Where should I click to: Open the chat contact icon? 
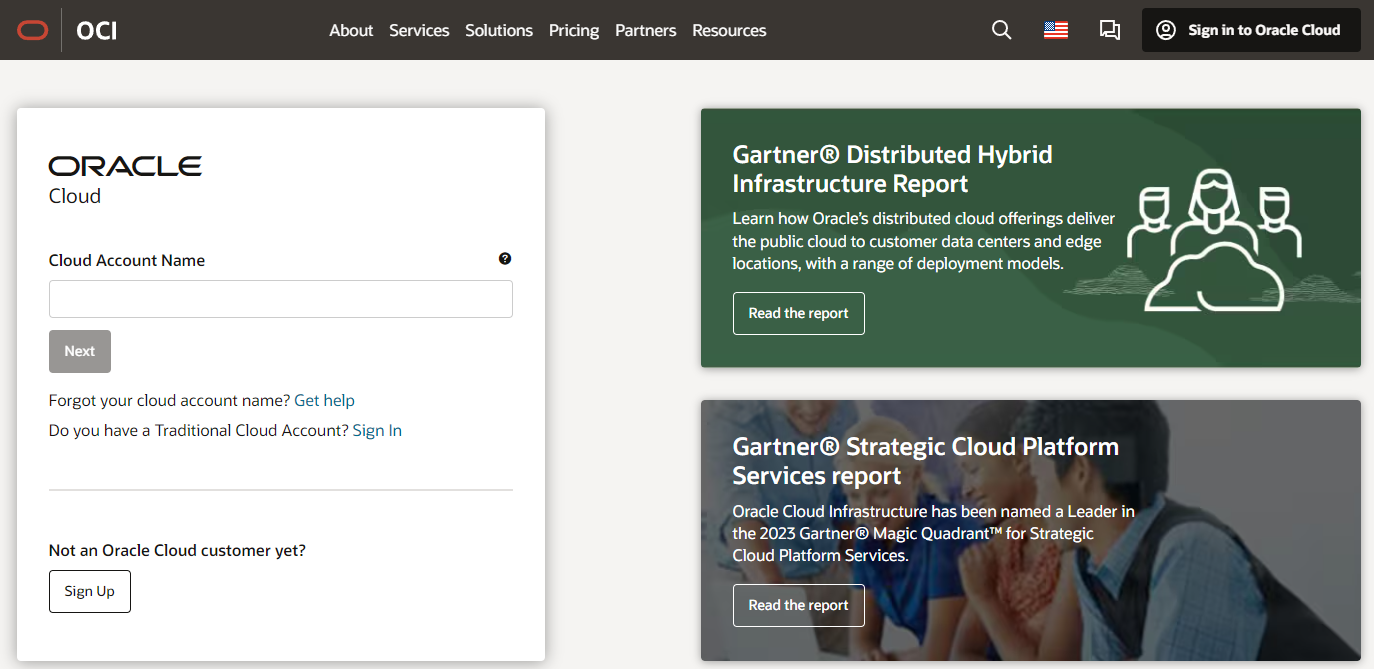[1109, 30]
